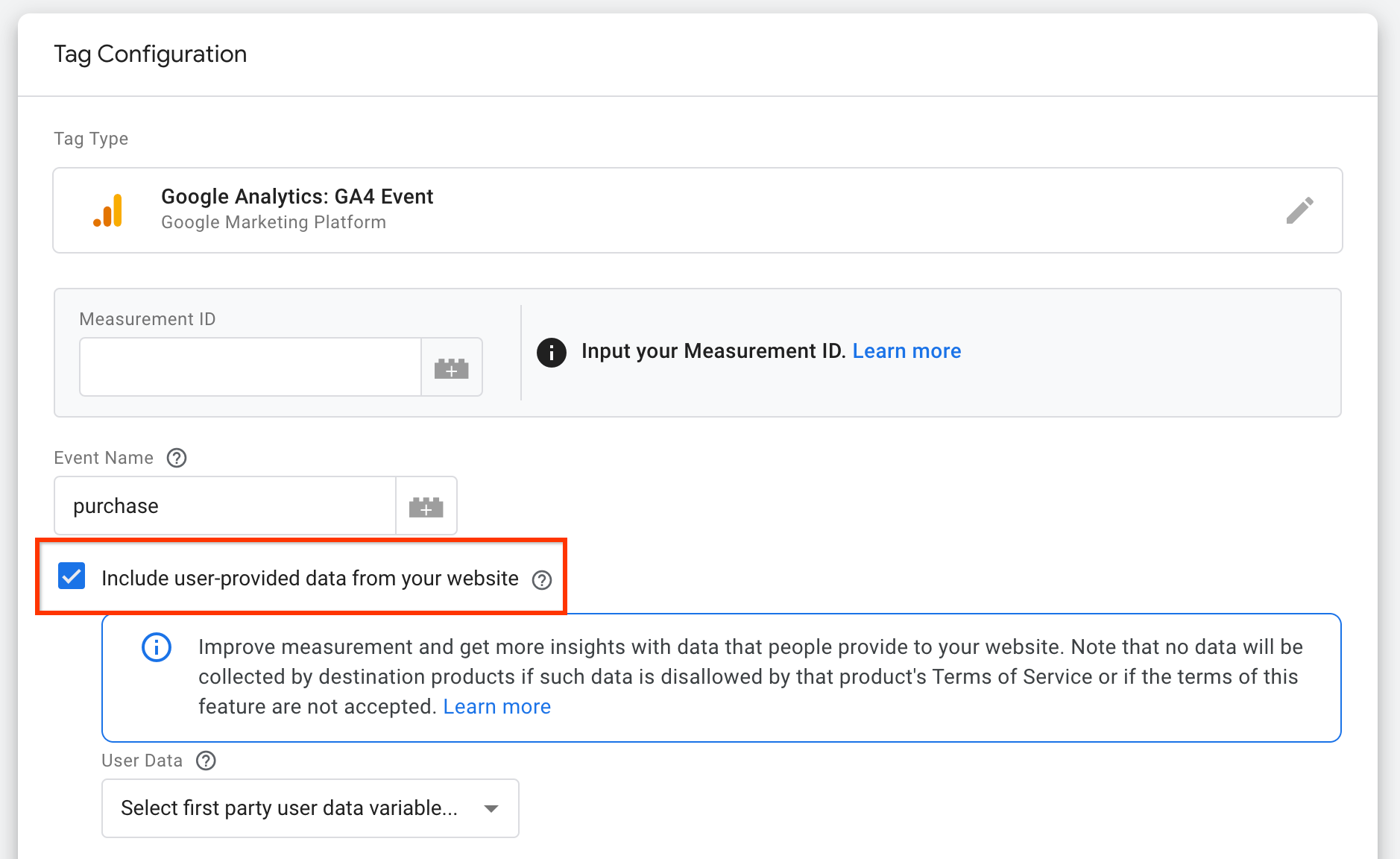Select the Google Analytics: GA4 Event tag type card
The width and height of the screenshot is (1400, 859).
click(698, 210)
